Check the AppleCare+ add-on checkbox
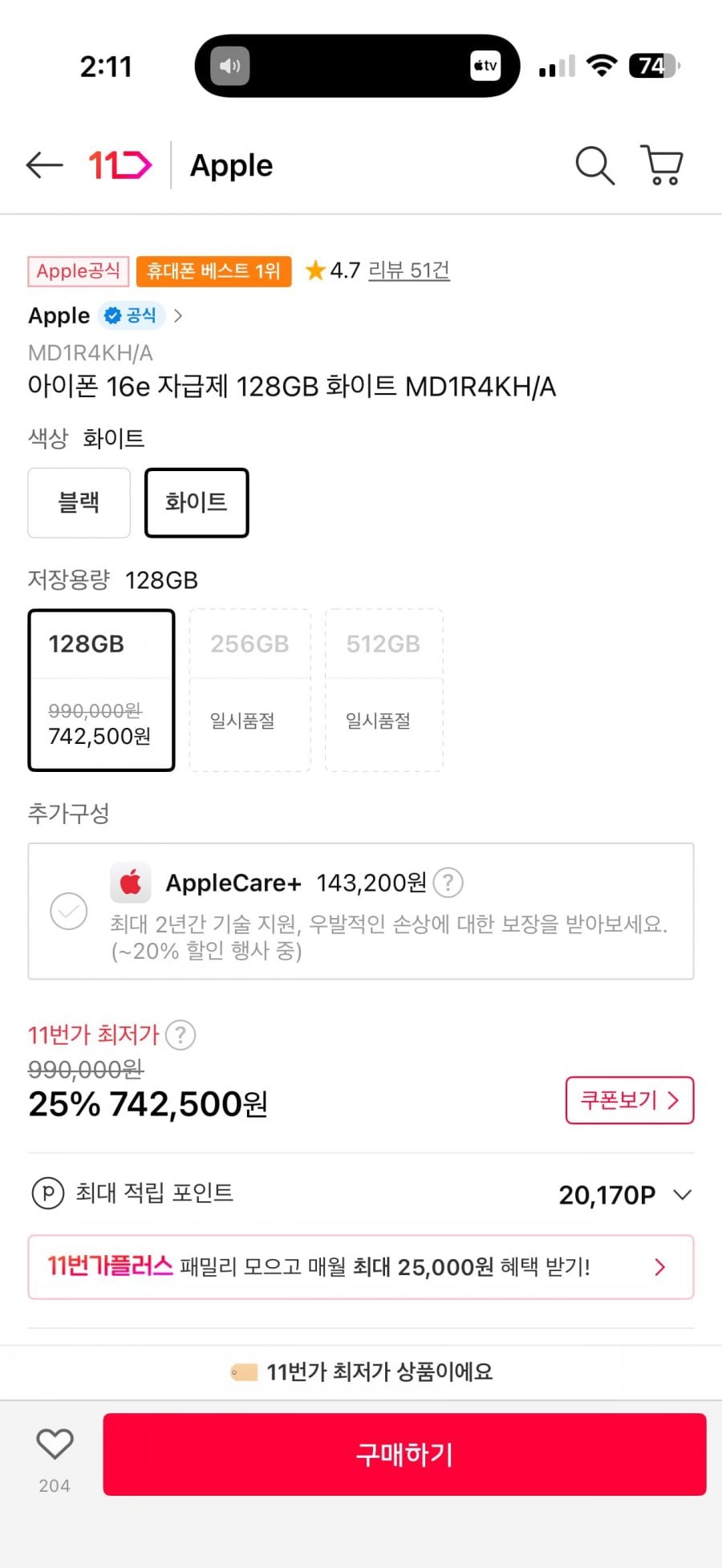722x1568 pixels. coord(69,912)
